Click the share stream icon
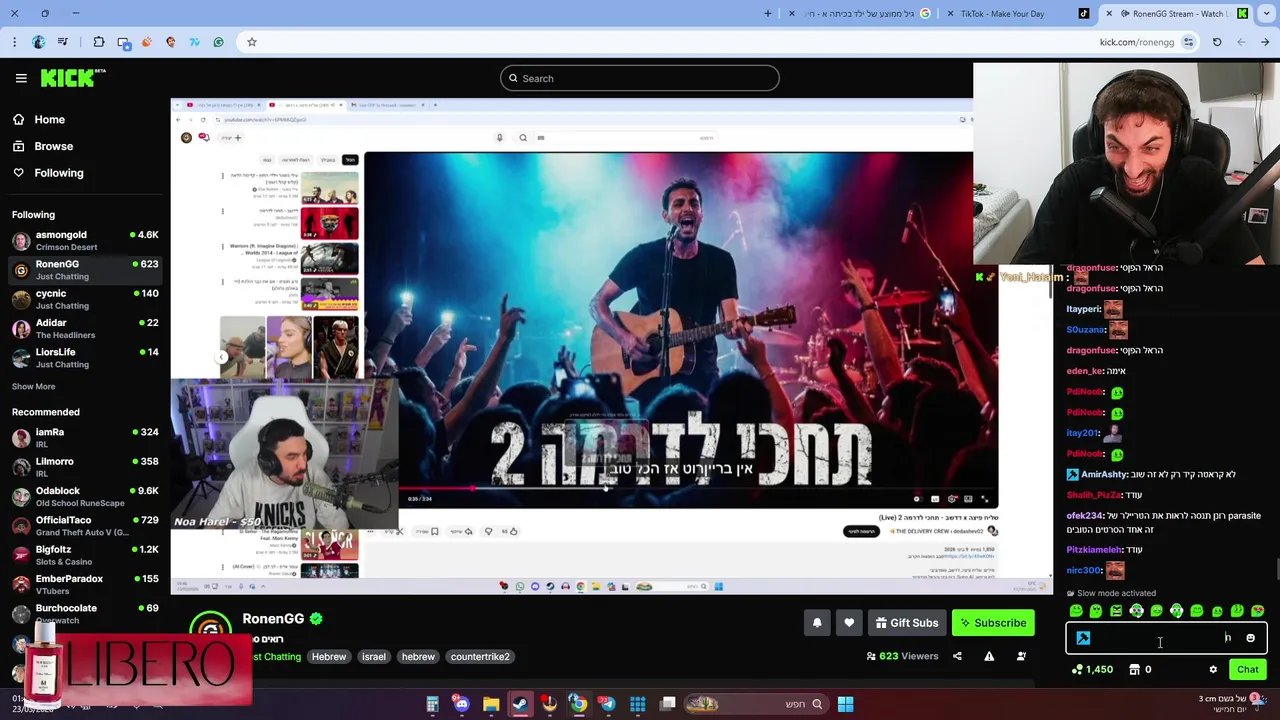Screen dimensions: 1280x720 [957, 656]
